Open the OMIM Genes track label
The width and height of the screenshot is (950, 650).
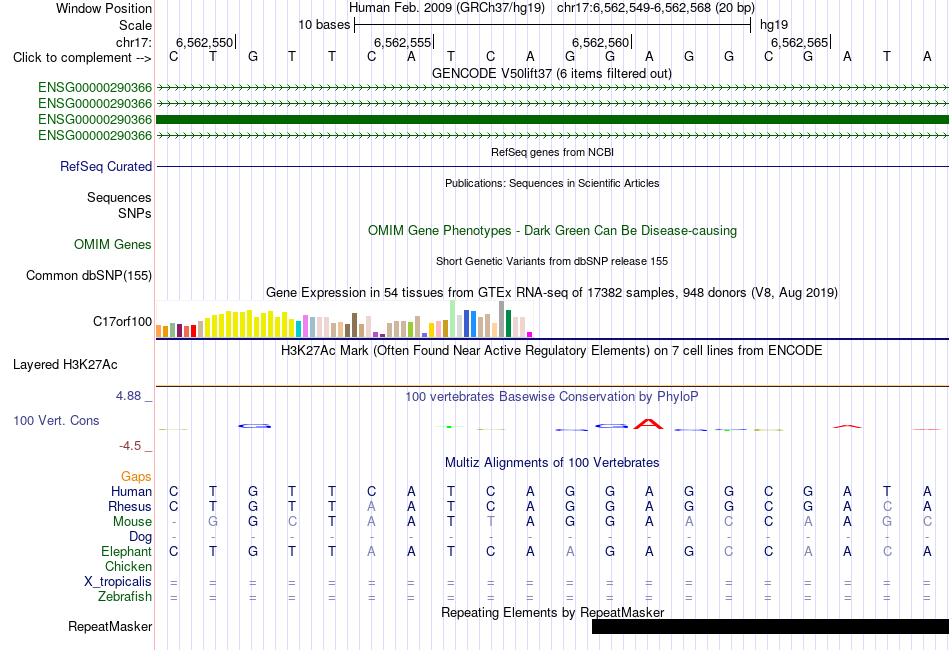[x=113, y=244]
